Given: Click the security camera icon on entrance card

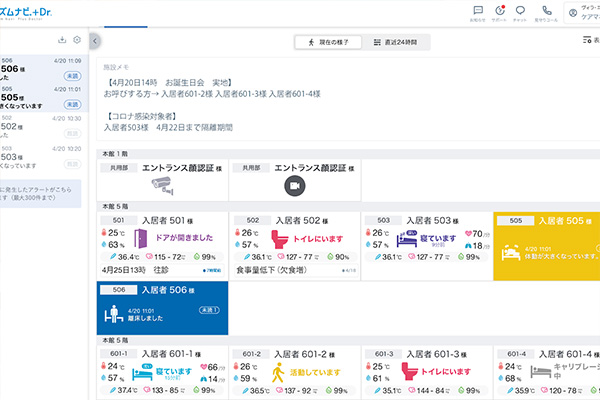Looking at the screenshot, I should pyautogui.click(x=163, y=185).
